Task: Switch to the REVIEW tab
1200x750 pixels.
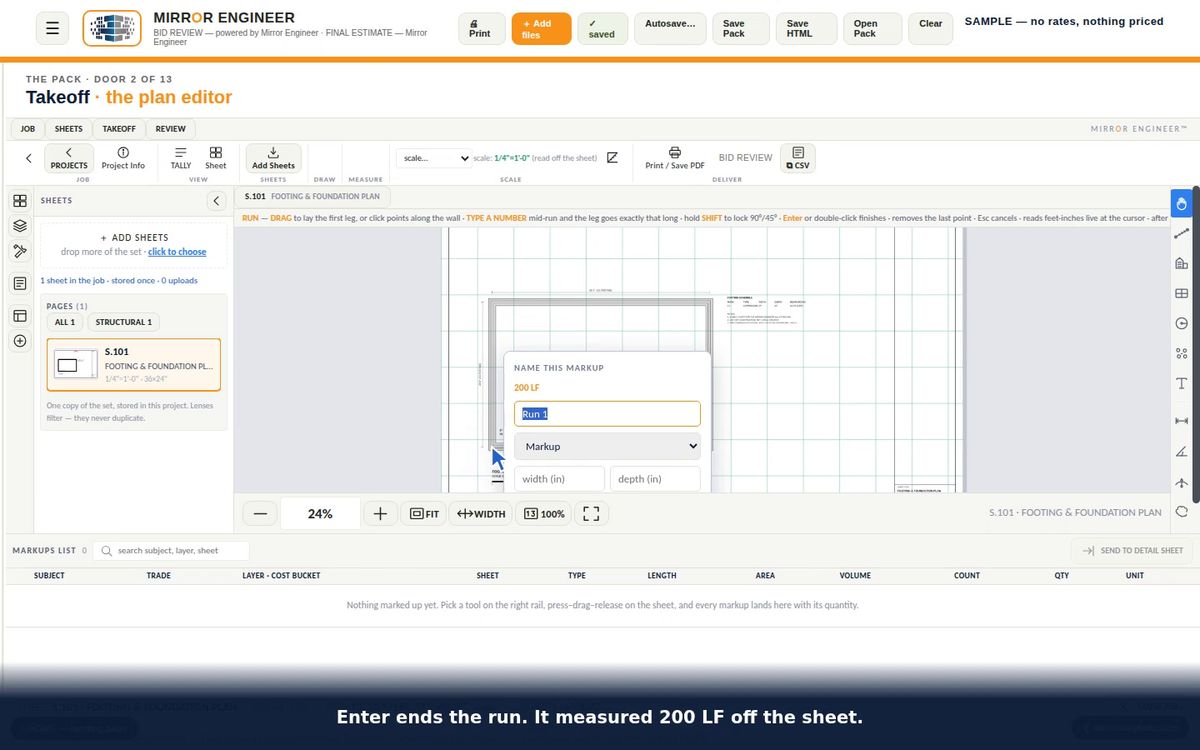Action: [170, 129]
